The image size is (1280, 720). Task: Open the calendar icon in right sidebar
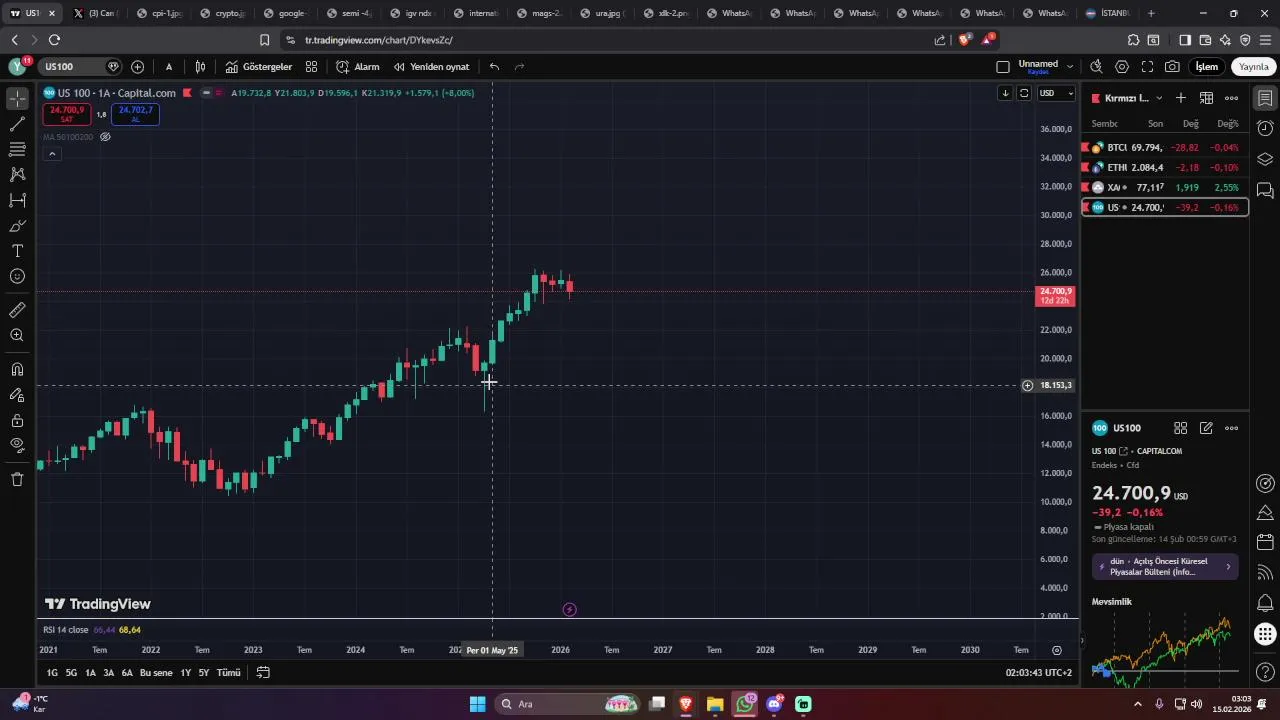[x=1265, y=542]
